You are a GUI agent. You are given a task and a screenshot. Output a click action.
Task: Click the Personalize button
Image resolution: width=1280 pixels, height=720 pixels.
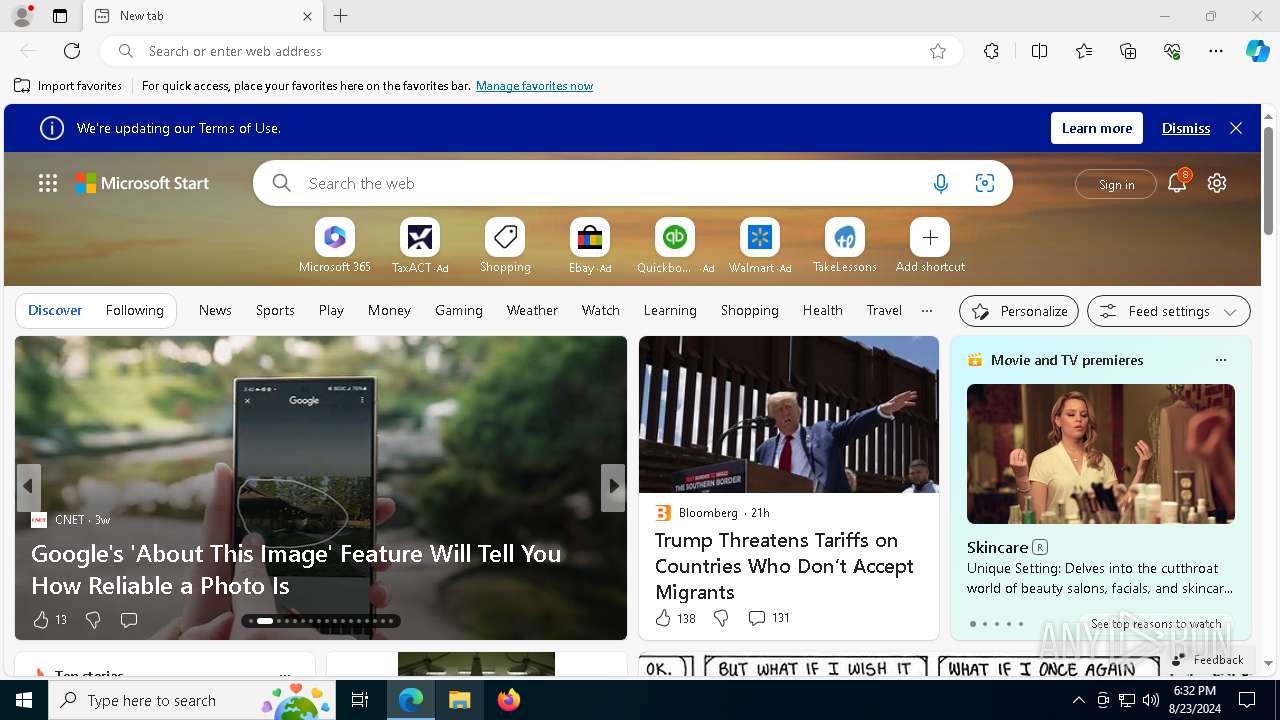1019,311
